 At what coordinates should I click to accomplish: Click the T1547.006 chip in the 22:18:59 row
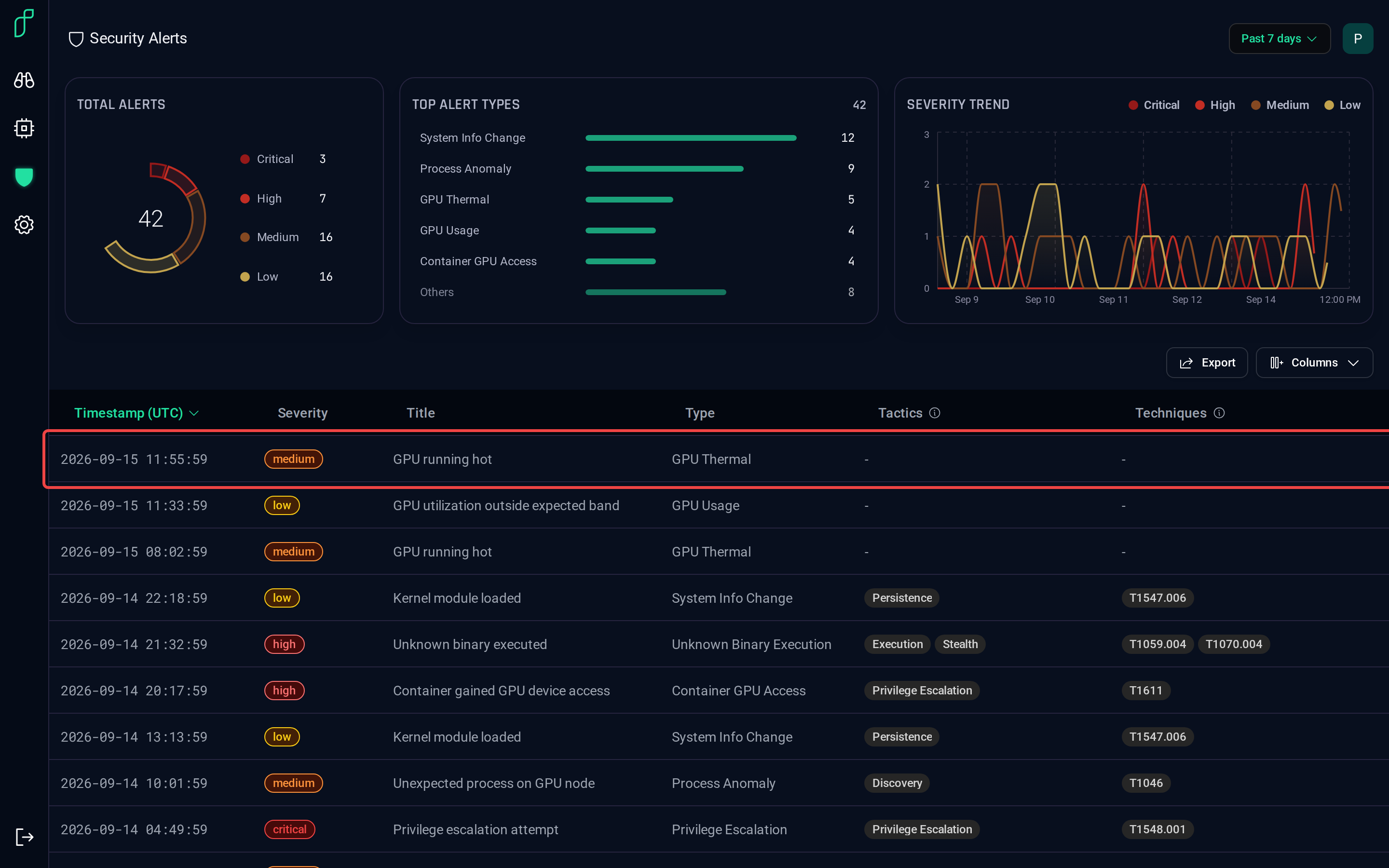click(1157, 597)
